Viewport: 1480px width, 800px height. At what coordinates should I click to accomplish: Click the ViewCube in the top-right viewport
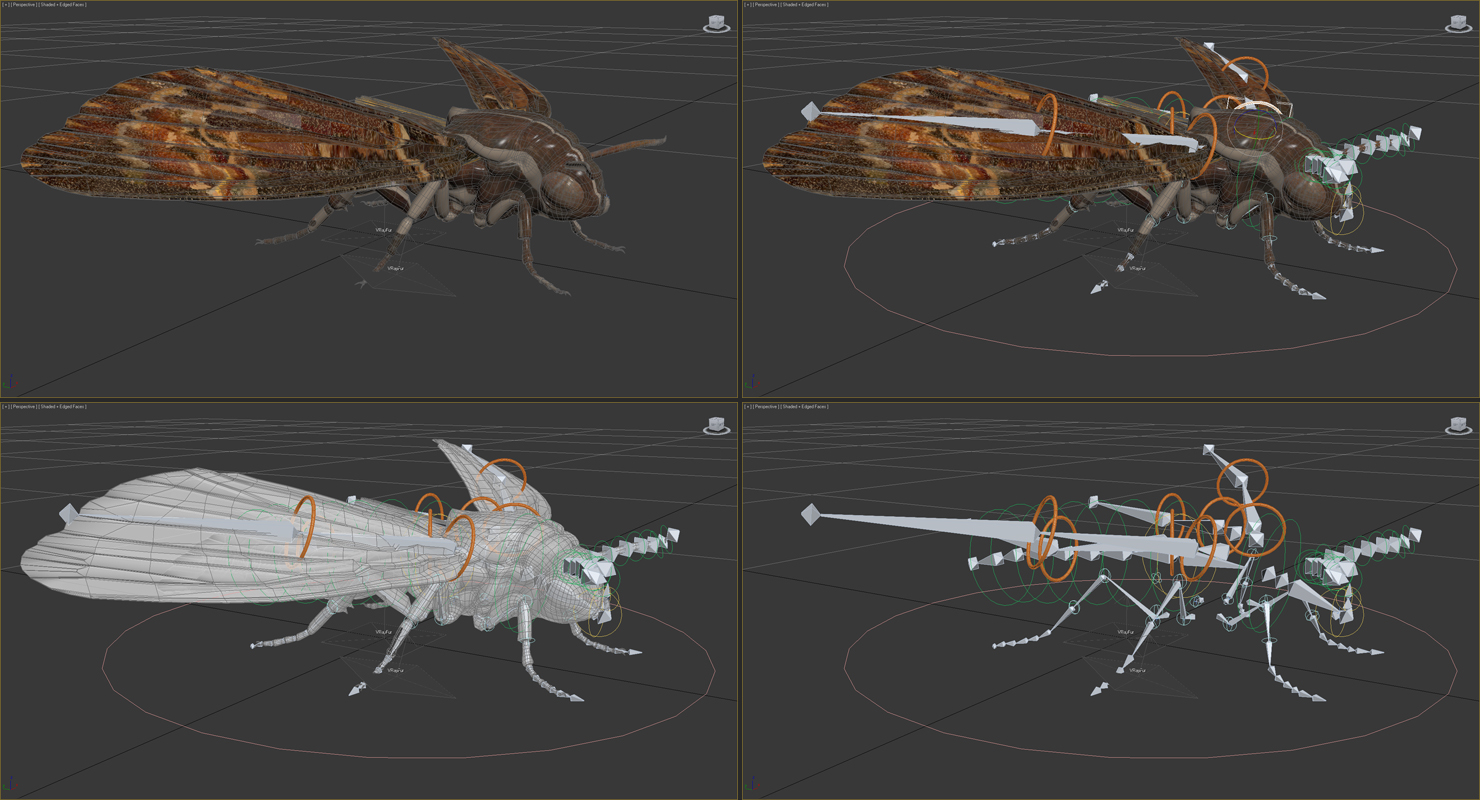1457,23
